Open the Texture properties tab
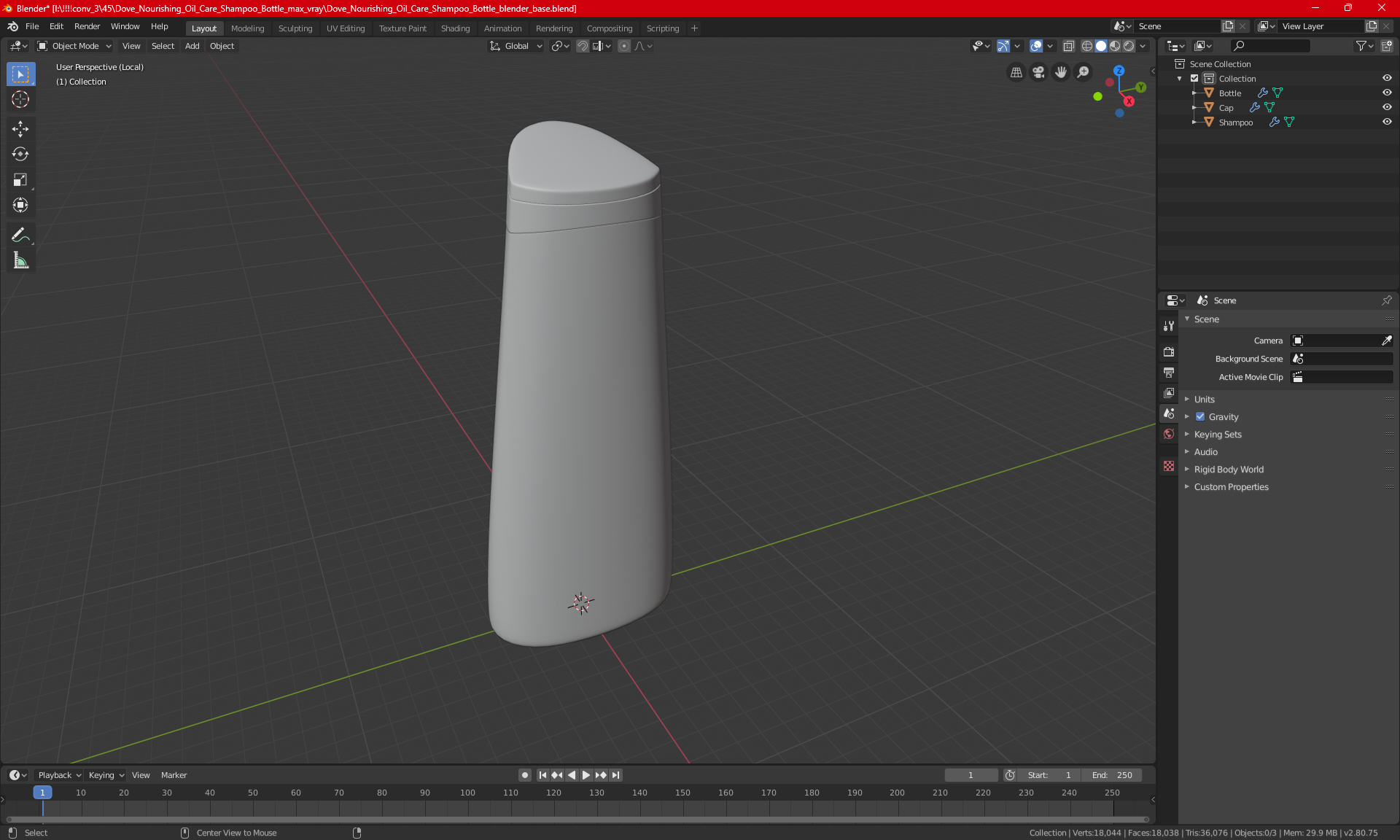This screenshot has height=840, width=1400. (1169, 466)
